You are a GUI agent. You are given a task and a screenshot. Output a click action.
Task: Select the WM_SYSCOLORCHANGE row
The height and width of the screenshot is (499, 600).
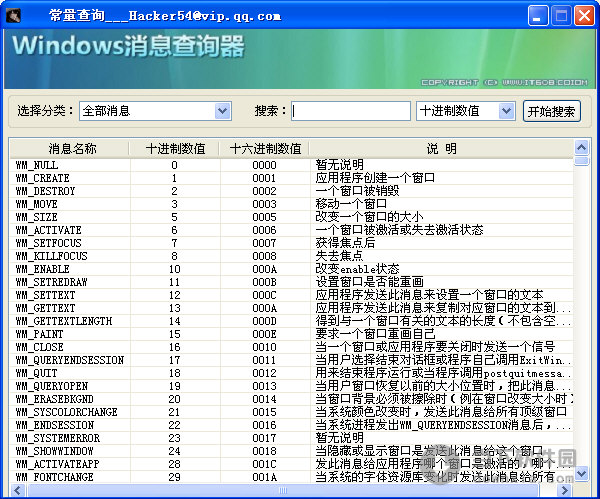[x=292, y=412]
